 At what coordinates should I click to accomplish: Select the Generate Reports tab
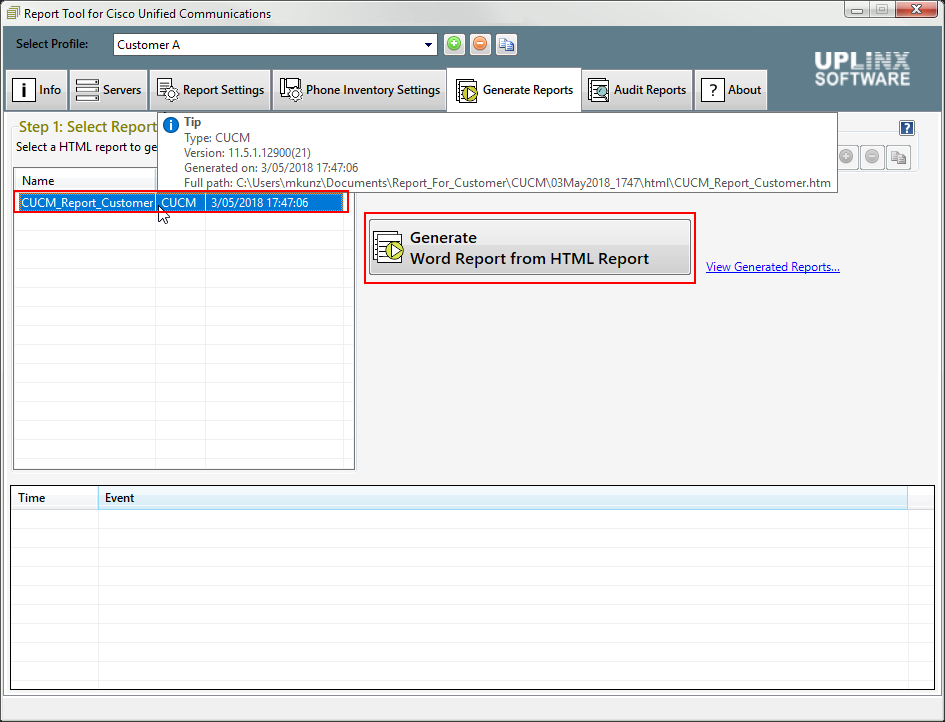pos(514,90)
